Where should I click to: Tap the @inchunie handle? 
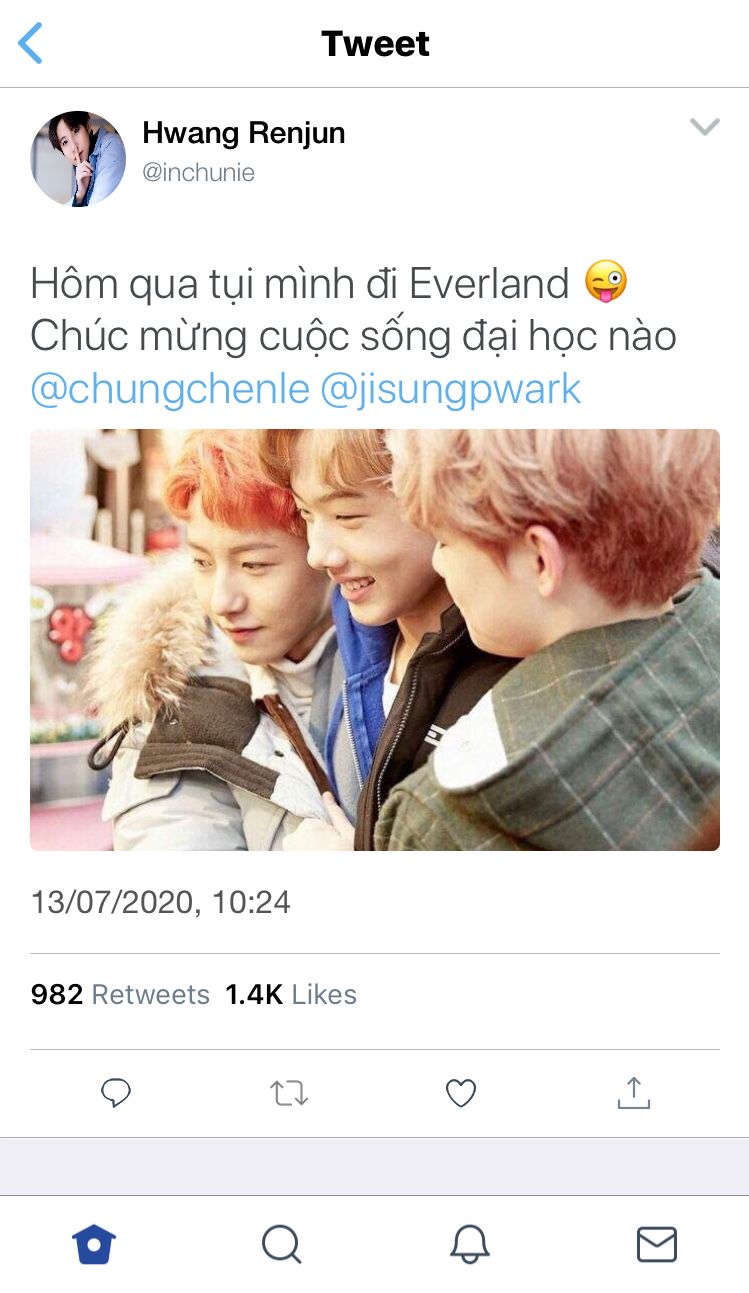click(198, 173)
